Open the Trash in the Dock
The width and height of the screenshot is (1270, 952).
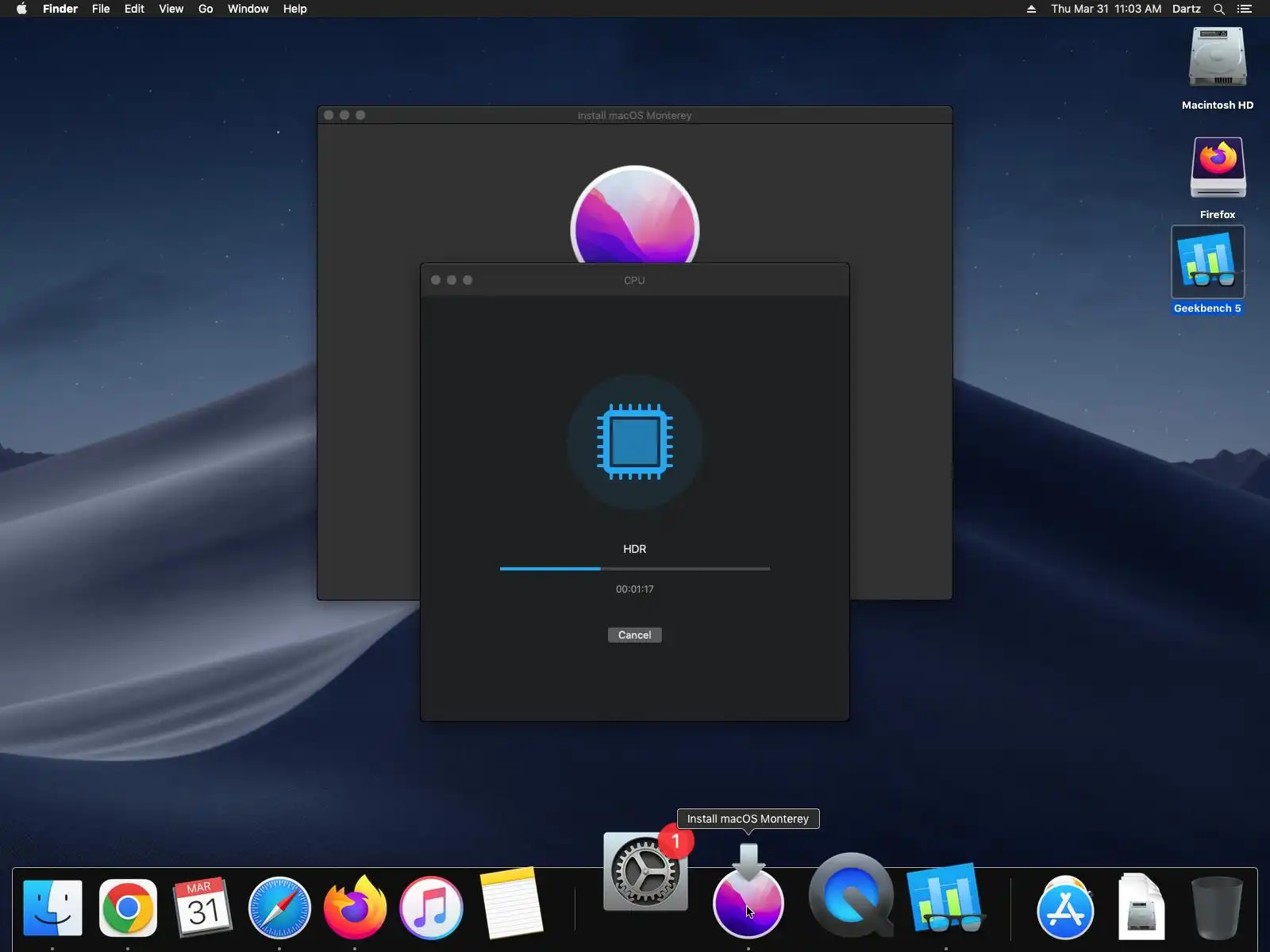pyautogui.click(x=1217, y=908)
